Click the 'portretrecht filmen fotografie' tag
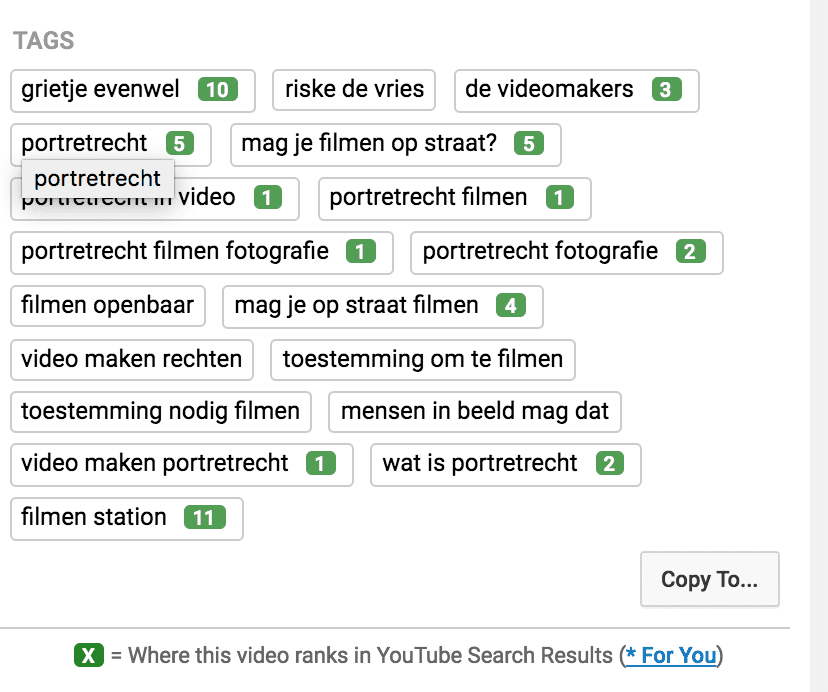The width and height of the screenshot is (828, 692). (175, 252)
